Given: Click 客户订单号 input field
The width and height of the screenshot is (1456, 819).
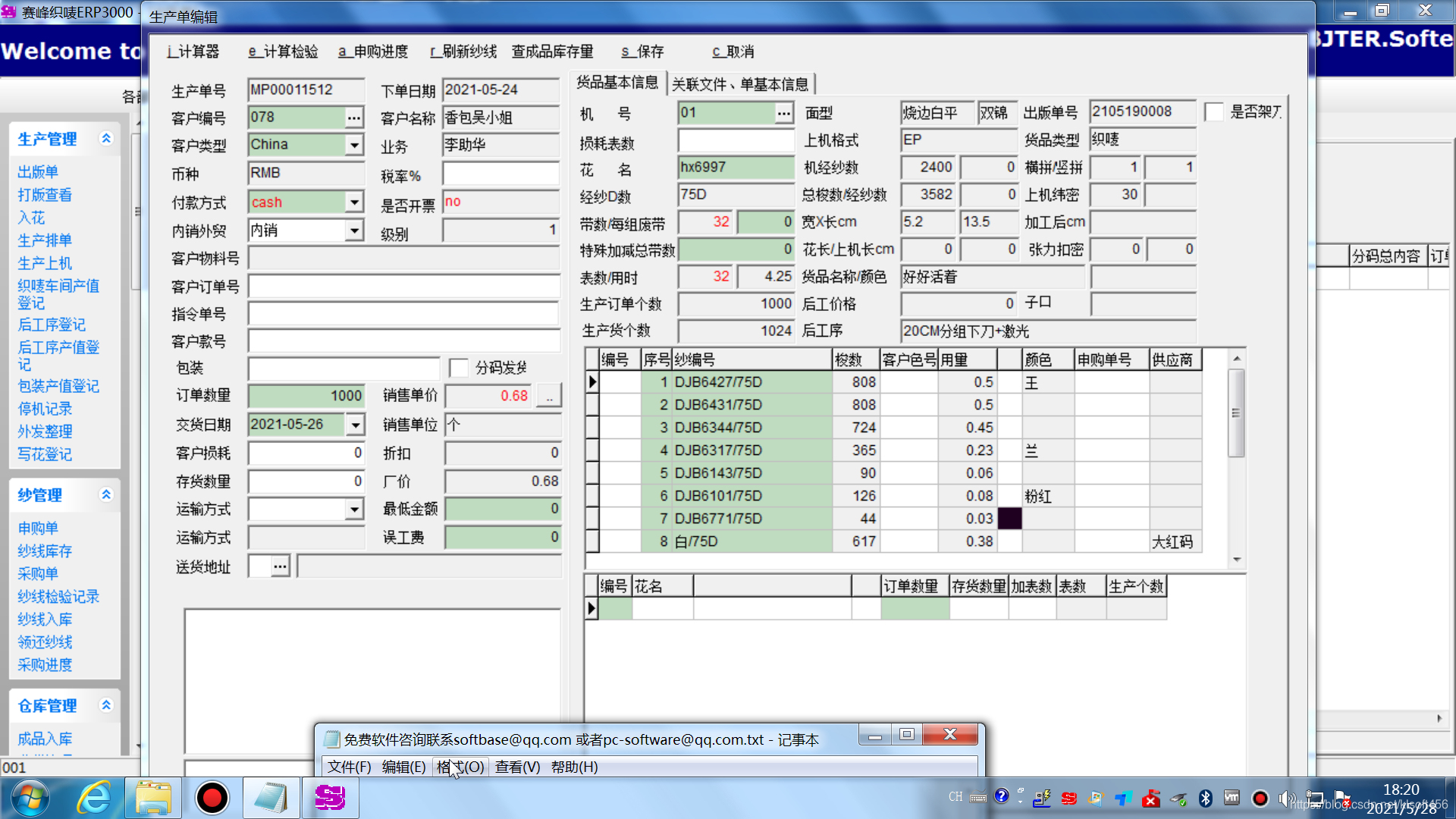Looking at the screenshot, I should click(x=403, y=287).
